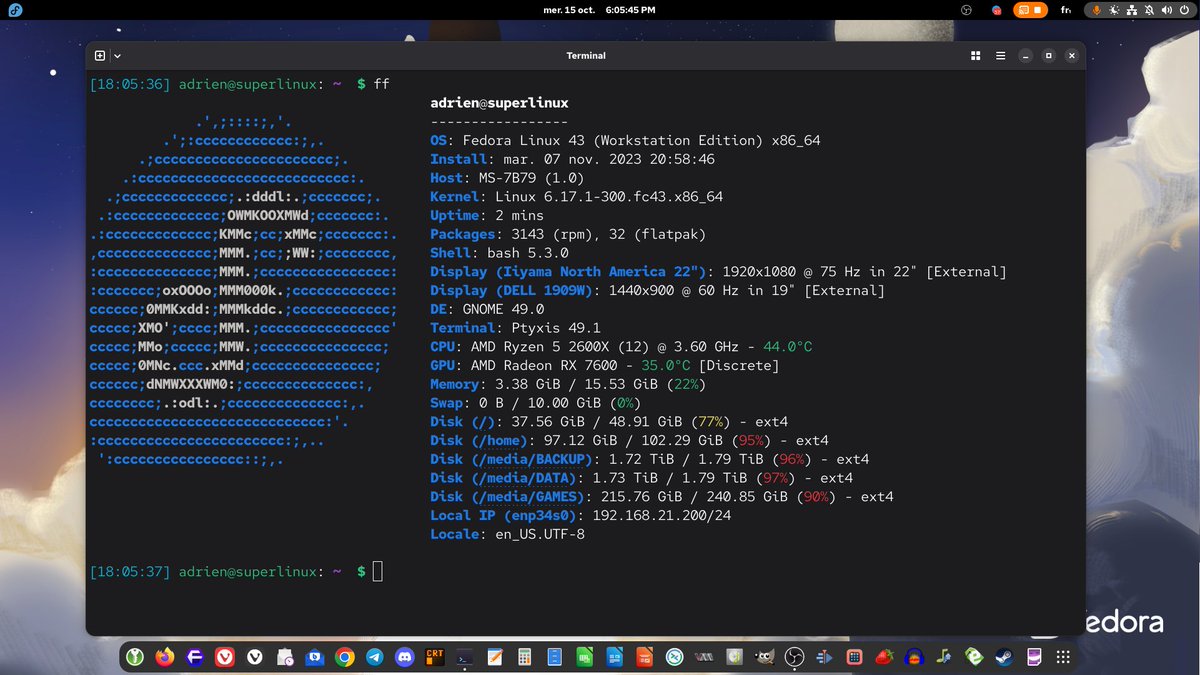Click the kernel version 'Linux 6.17.1-300.fc43.x86_64'
1200x675 pixels.
click(x=609, y=197)
